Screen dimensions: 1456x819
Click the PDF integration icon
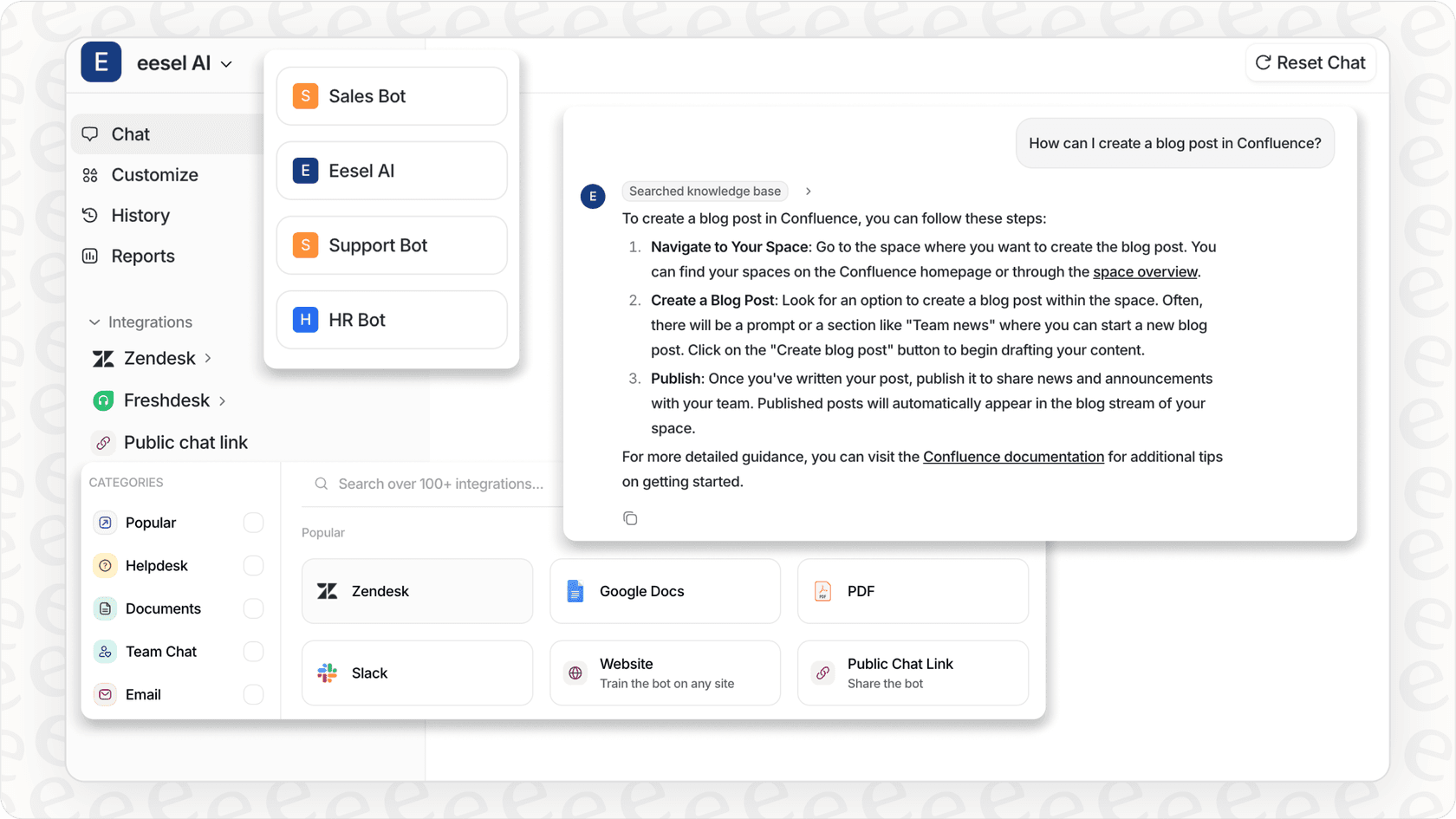pos(822,591)
